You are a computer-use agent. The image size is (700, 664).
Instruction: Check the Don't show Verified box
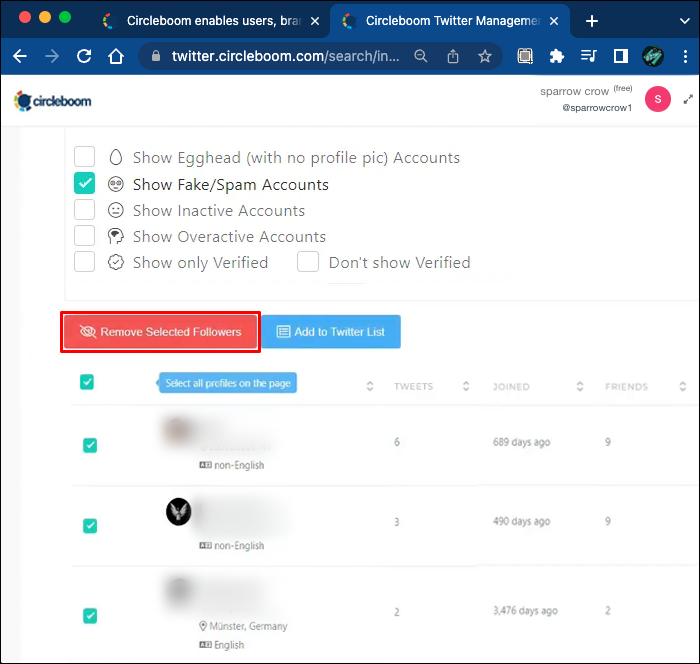pyautogui.click(x=308, y=262)
